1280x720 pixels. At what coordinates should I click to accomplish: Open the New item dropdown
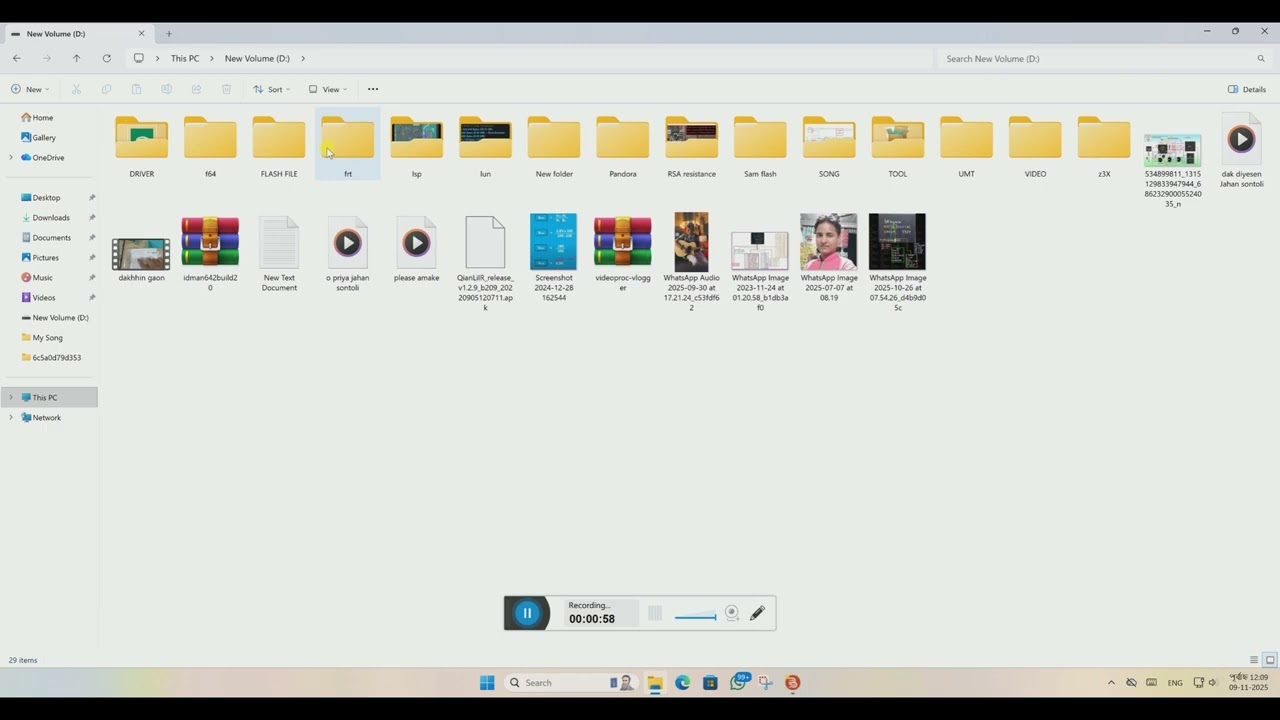tap(30, 89)
